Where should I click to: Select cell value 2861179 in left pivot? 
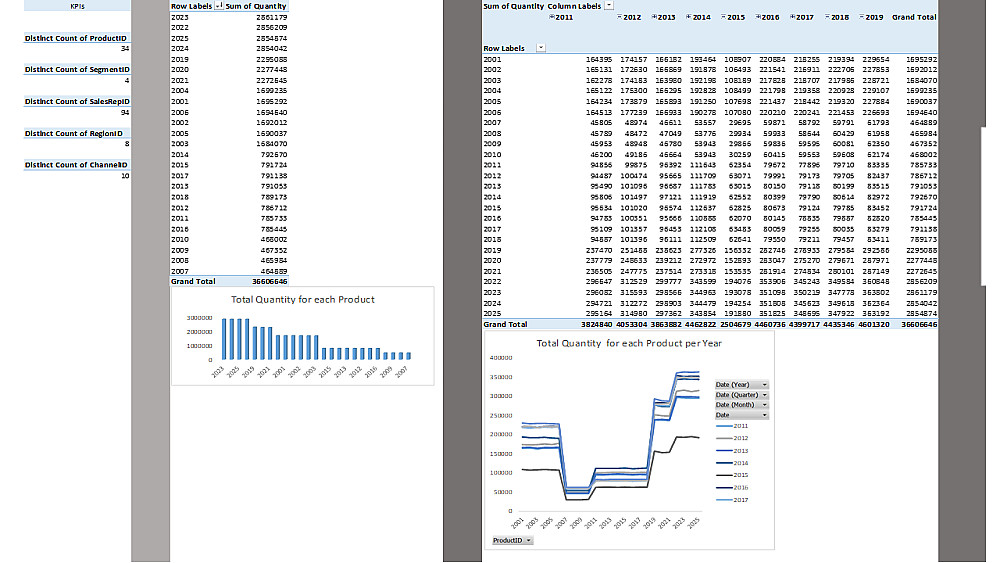[271, 17]
